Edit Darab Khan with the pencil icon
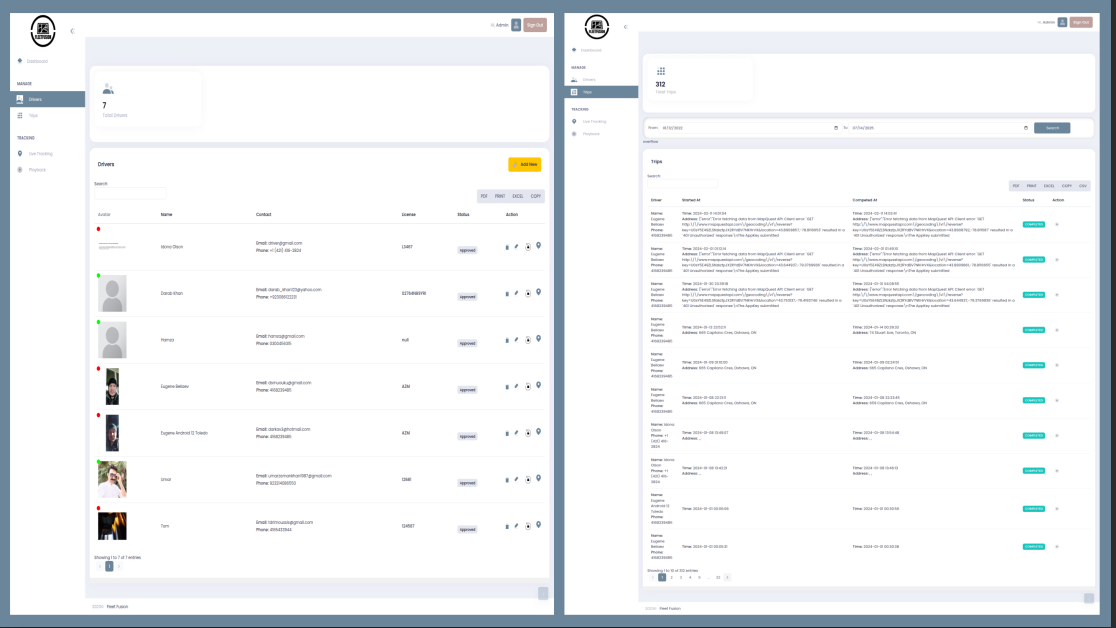This screenshot has height=628, width=1116. [x=517, y=294]
